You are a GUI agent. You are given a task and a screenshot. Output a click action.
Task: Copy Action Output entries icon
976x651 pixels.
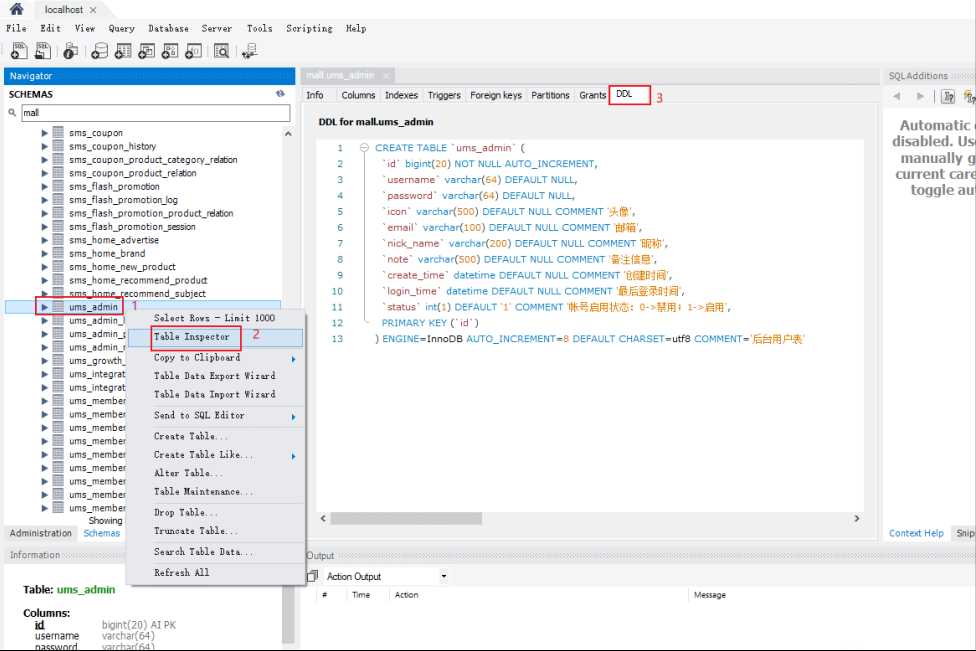312,576
